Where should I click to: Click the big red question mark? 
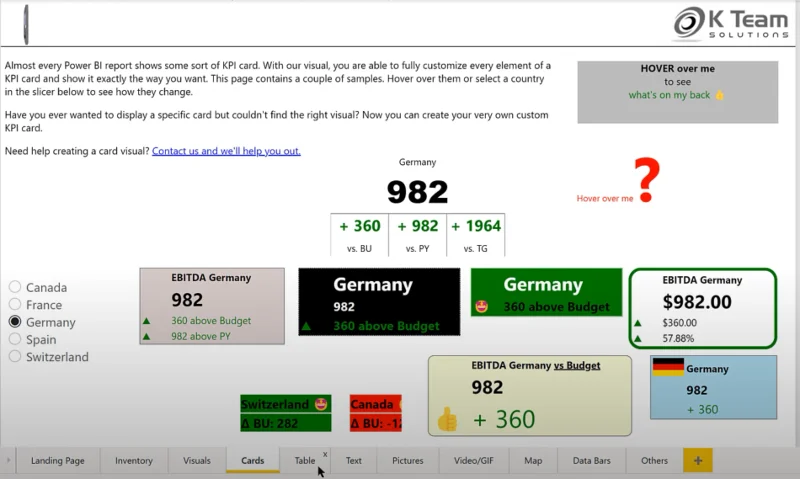coord(647,180)
